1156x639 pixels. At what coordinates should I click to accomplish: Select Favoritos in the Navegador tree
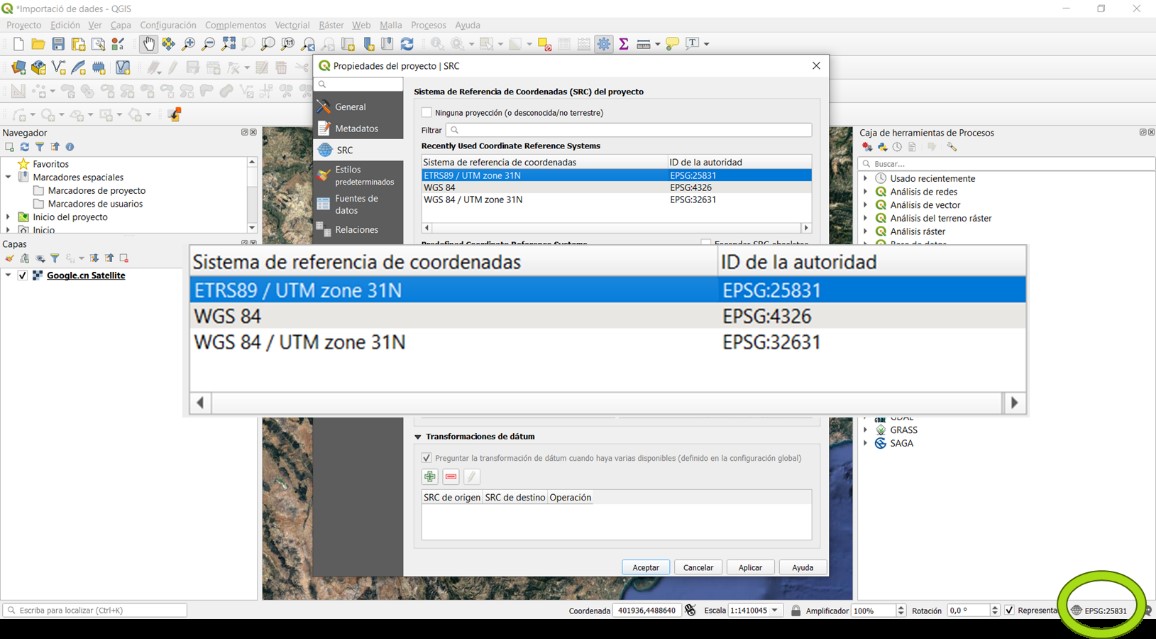point(50,164)
